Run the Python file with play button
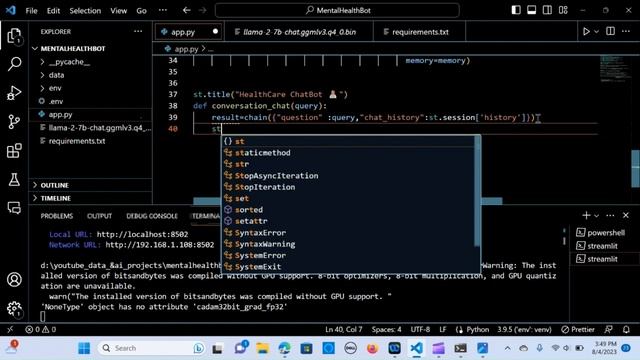 586,31
